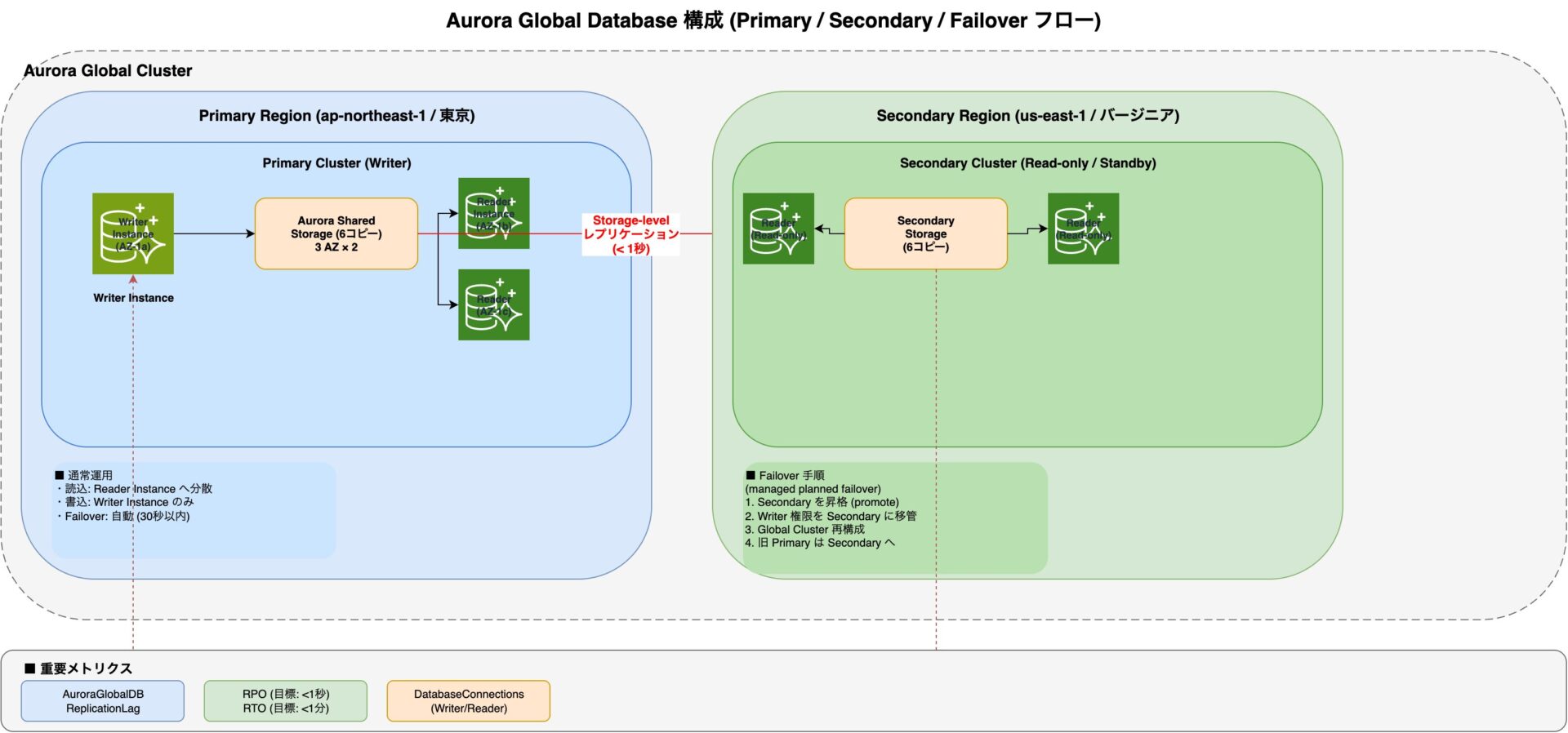Select the 'Failover: 自動 (30秒以内)' line

click(x=122, y=516)
